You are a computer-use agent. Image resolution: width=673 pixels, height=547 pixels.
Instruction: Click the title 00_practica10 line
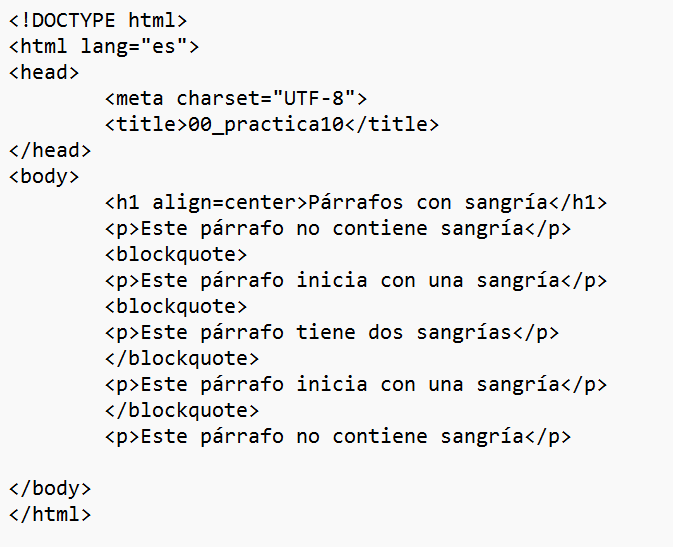pos(272,125)
